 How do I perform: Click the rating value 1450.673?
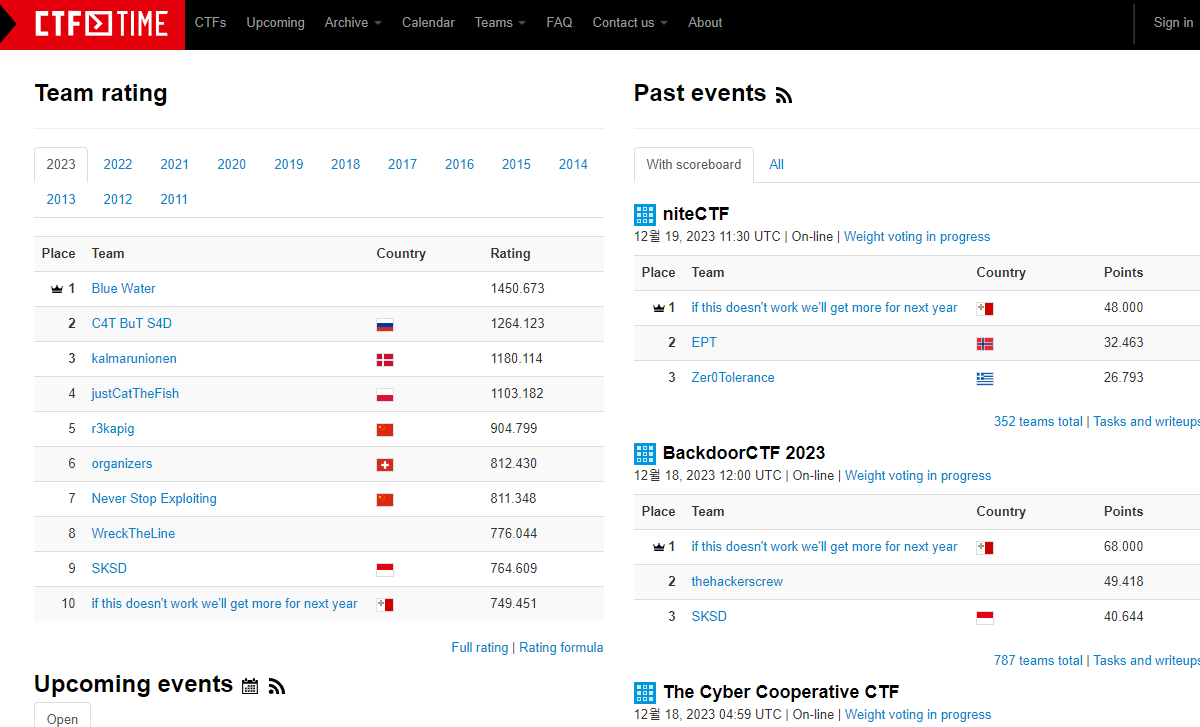[x=518, y=288]
